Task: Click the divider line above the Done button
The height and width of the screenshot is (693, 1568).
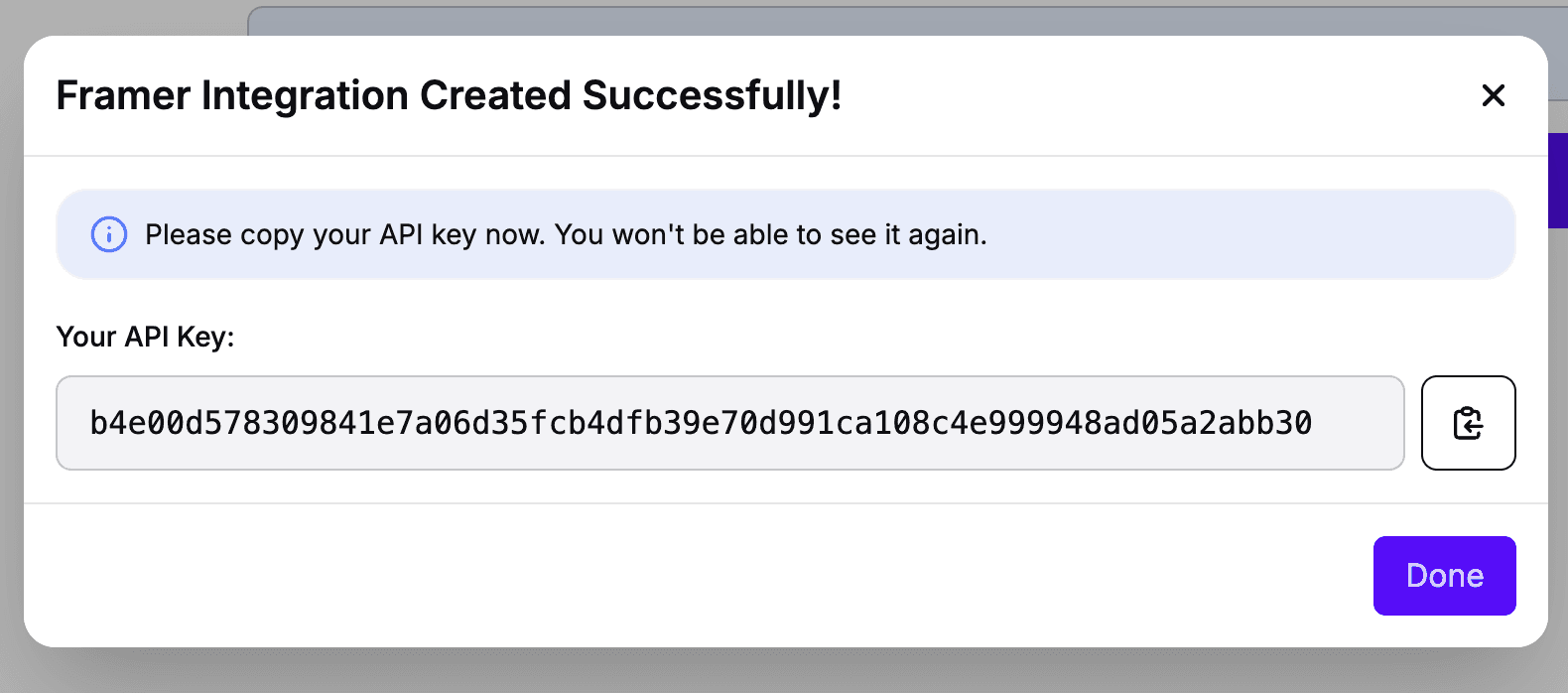Action: tap(784, 503)
